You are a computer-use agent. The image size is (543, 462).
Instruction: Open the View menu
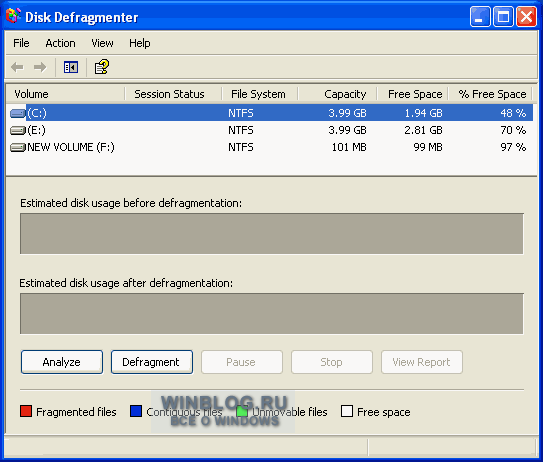coord(102,43)
